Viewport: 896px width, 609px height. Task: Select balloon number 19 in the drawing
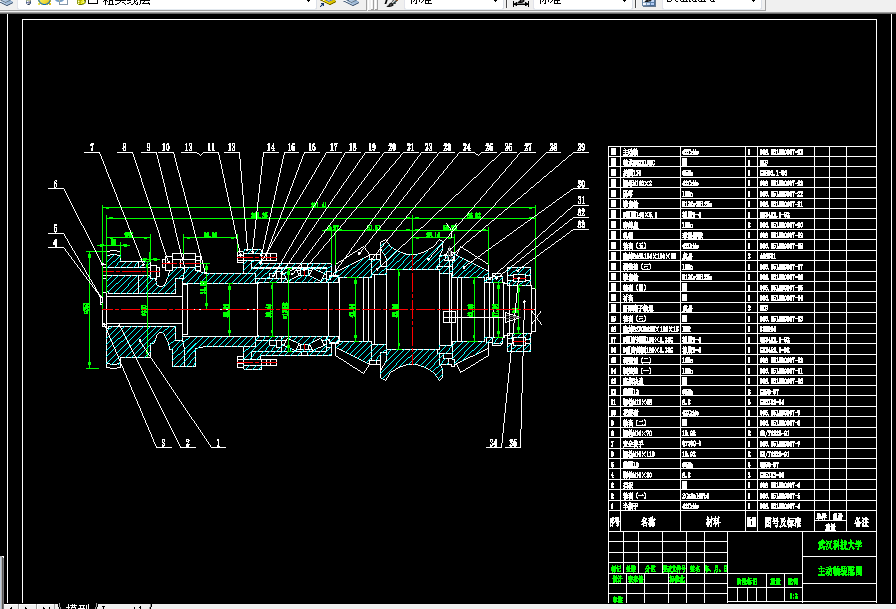tap(372, 147)
